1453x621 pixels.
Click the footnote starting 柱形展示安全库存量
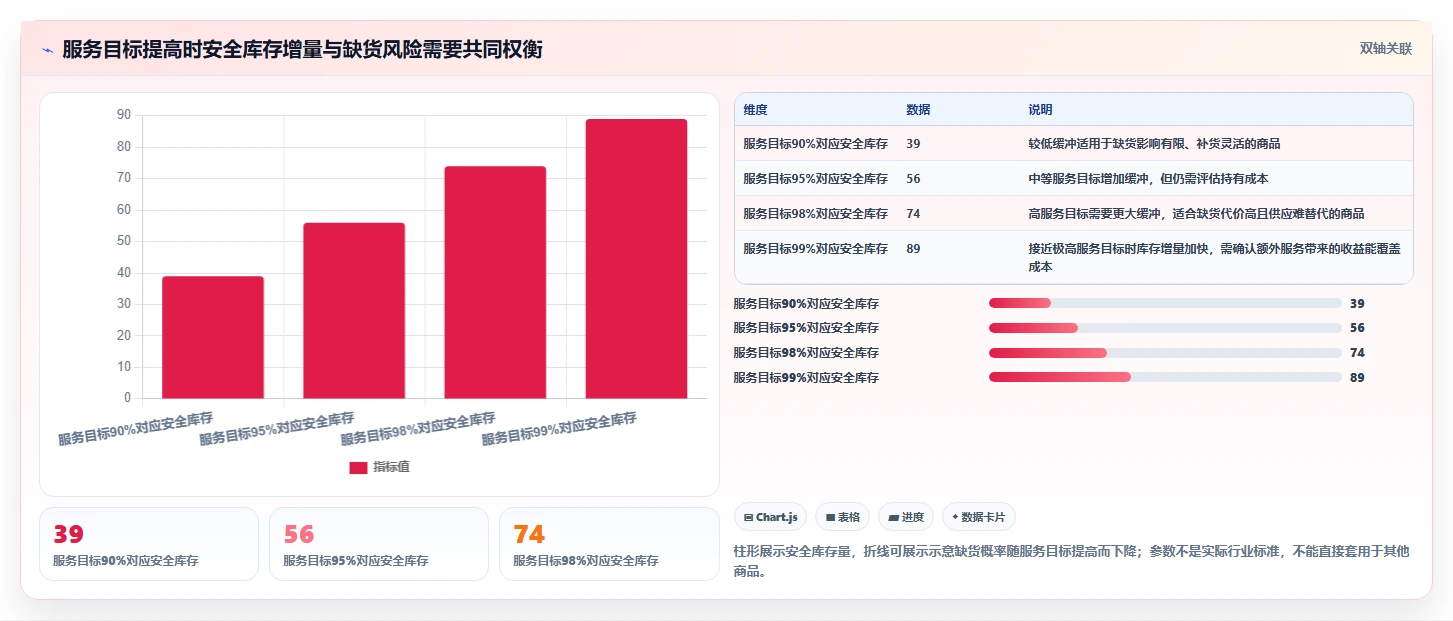1071,561
